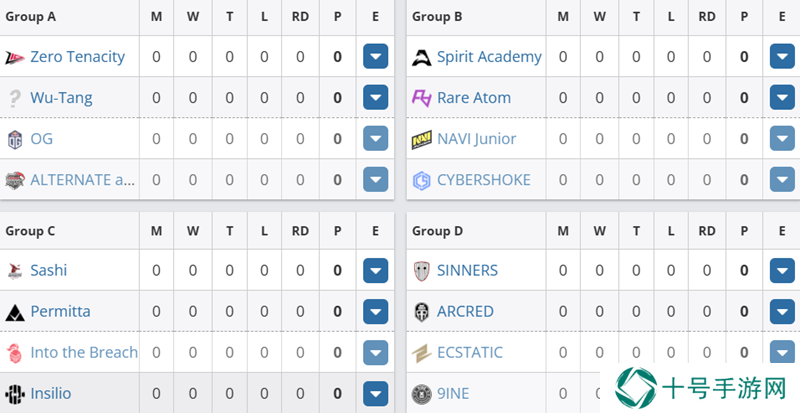Viewport: 800px width, 413px height.
Task: Click the NAVI Junior yellow logo
Action: point(421,139)
